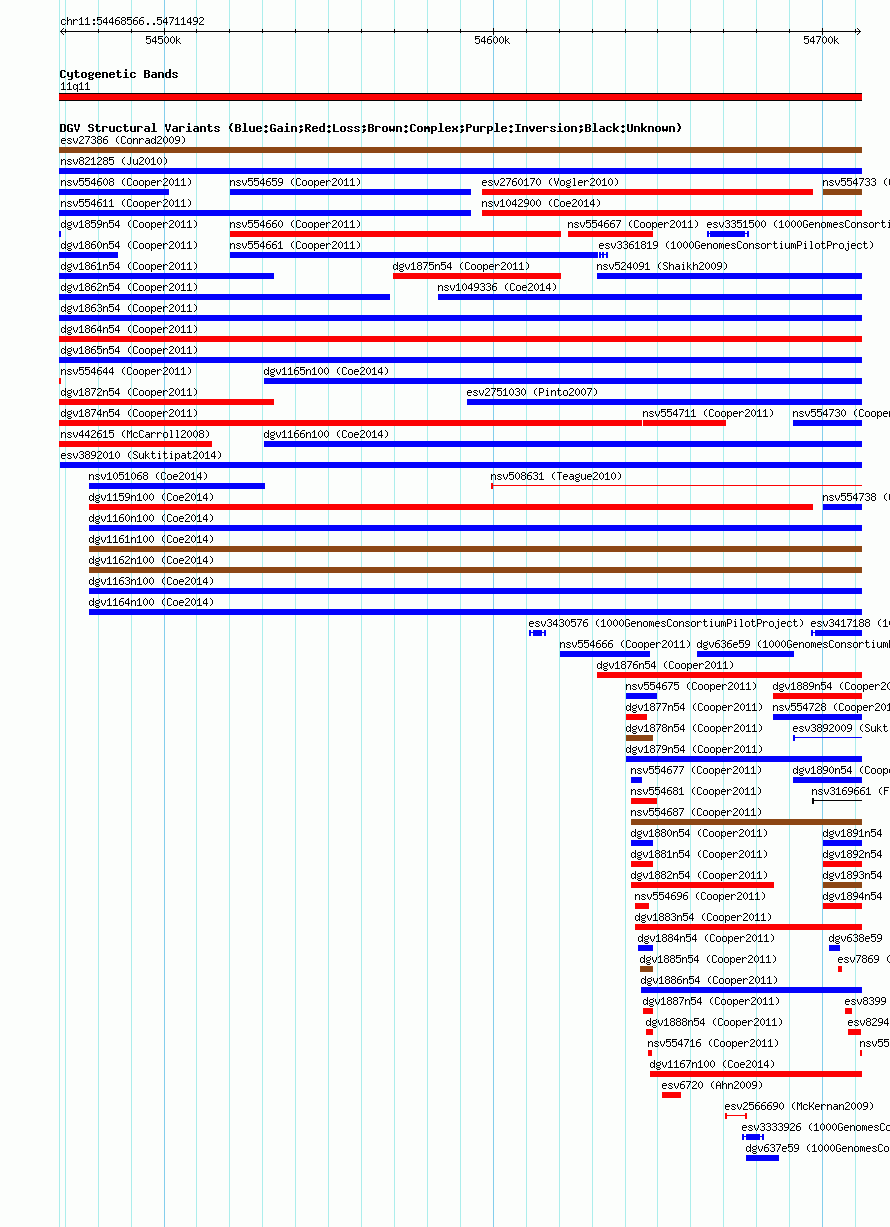The height and width of the screenshot is (1227, 890).
Task: Open nsv554666 (Cooper2011) variant
Action: coord(626,644)
